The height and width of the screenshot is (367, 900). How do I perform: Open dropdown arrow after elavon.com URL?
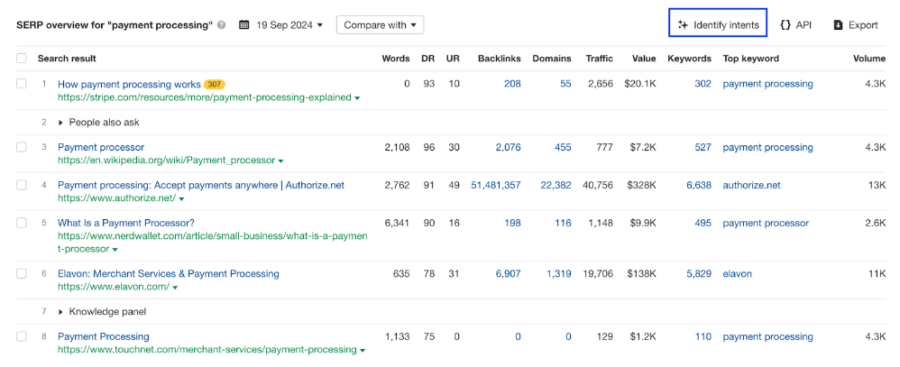click(175, 288)
